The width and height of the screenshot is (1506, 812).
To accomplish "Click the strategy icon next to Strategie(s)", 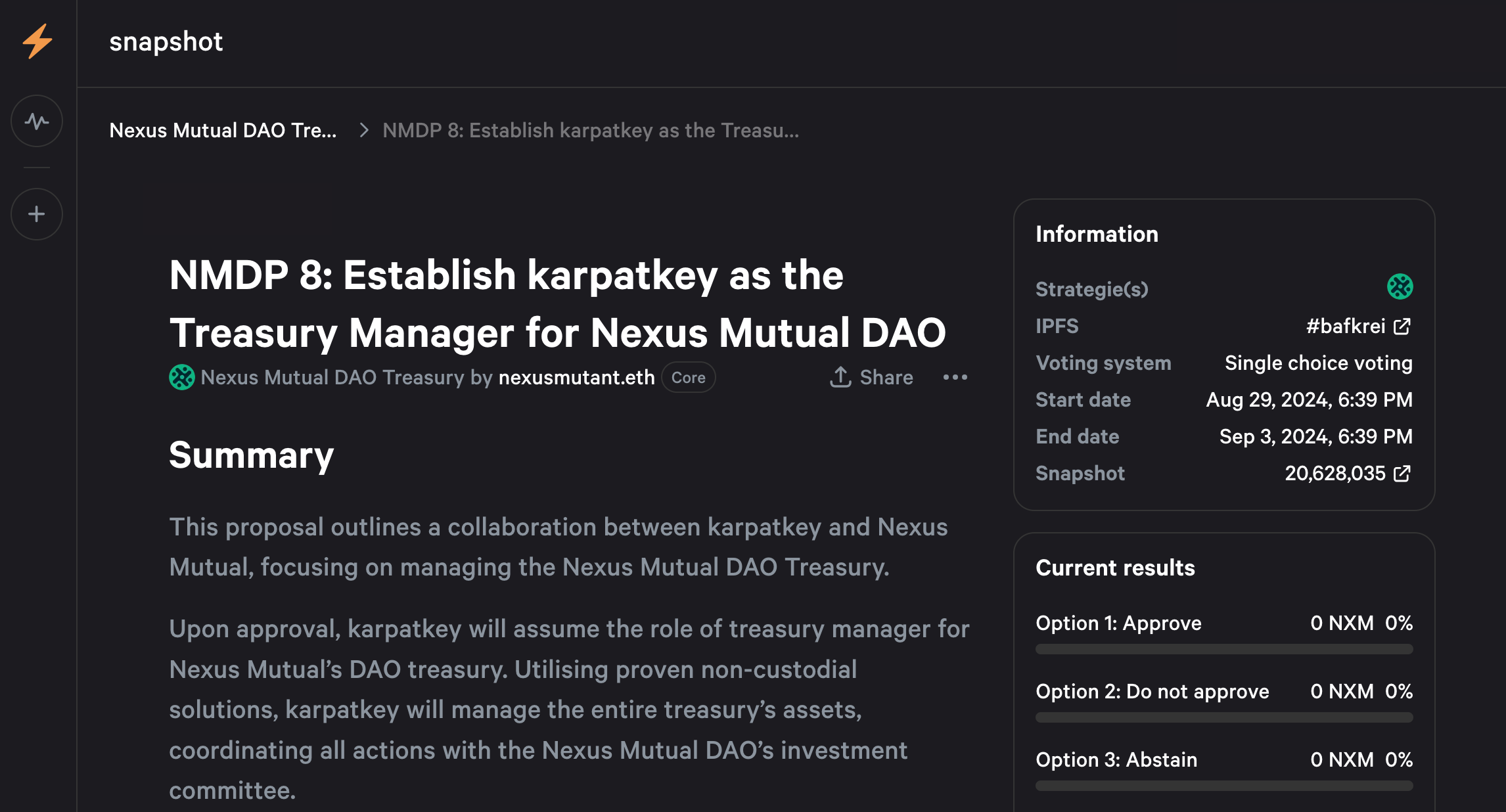I will tap(1400, 287).
